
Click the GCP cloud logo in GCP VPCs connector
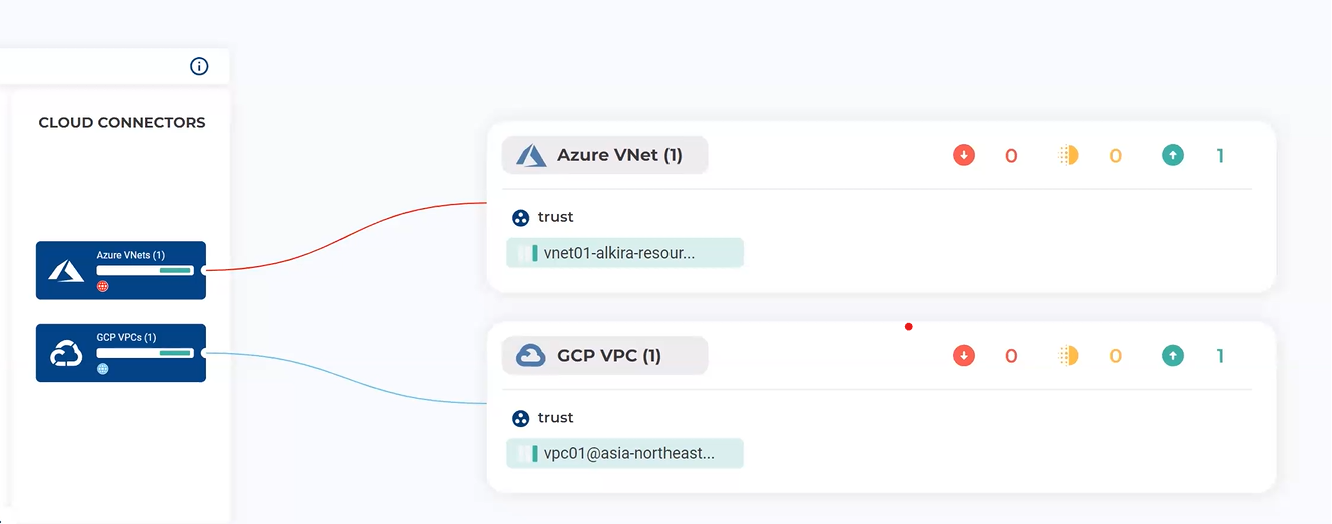[66, 353]
